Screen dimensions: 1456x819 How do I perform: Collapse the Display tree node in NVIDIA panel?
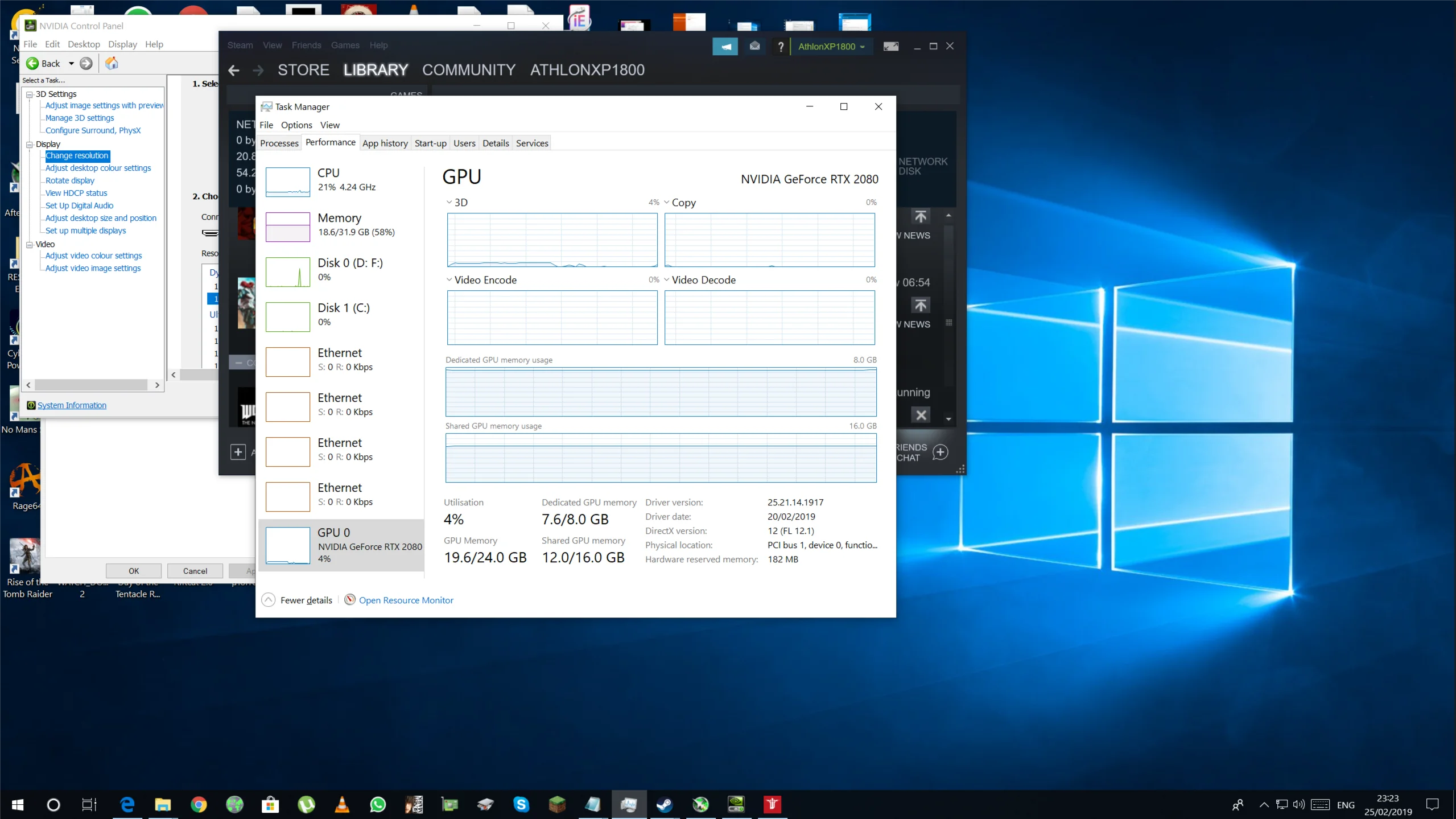click(x=29, y=145)
